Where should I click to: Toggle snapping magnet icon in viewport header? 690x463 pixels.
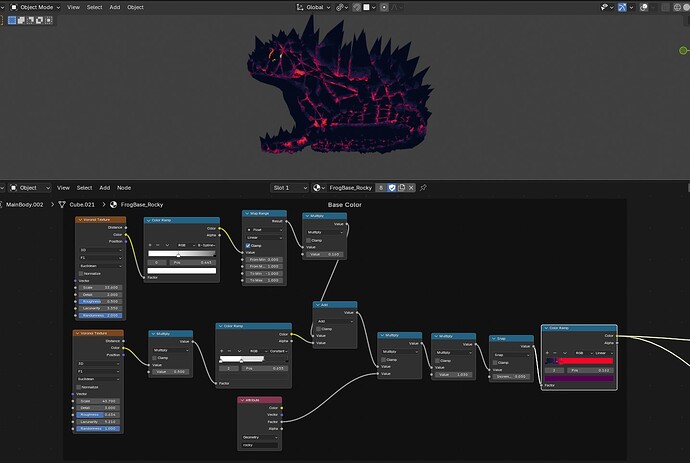(357, 7)
